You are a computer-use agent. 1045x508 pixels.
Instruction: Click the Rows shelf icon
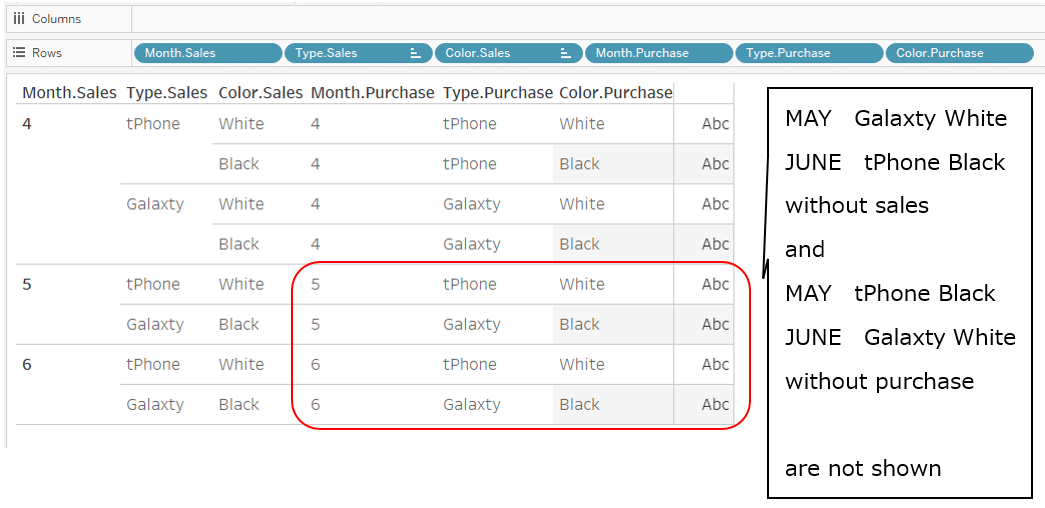[19, 53]
